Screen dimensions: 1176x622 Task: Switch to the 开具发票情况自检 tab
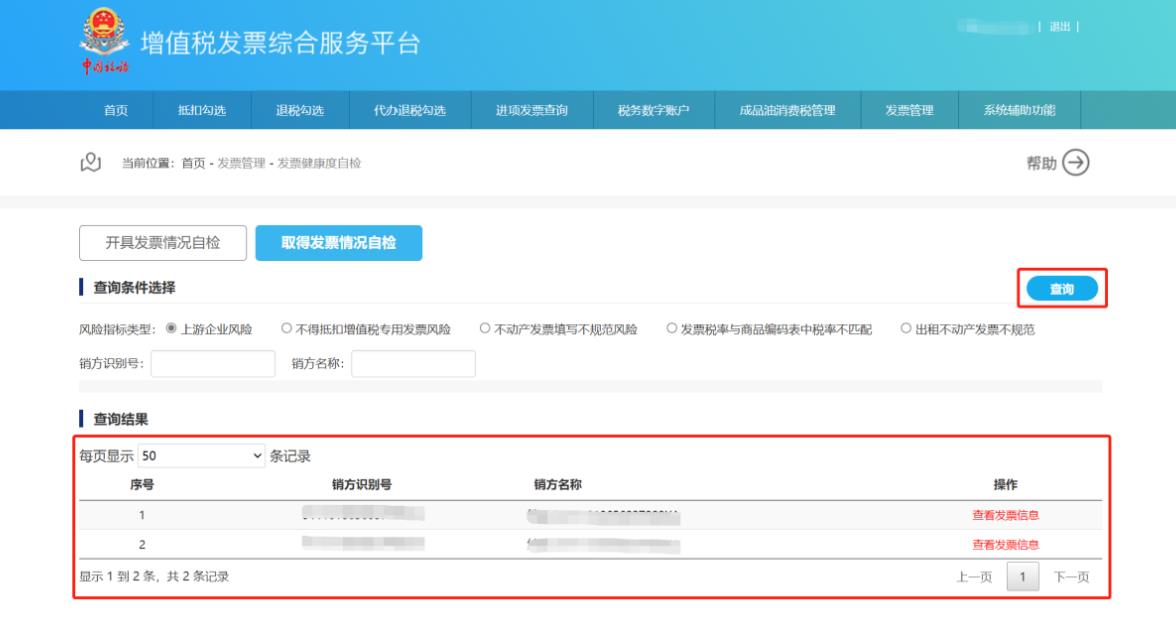pos(163,242)
